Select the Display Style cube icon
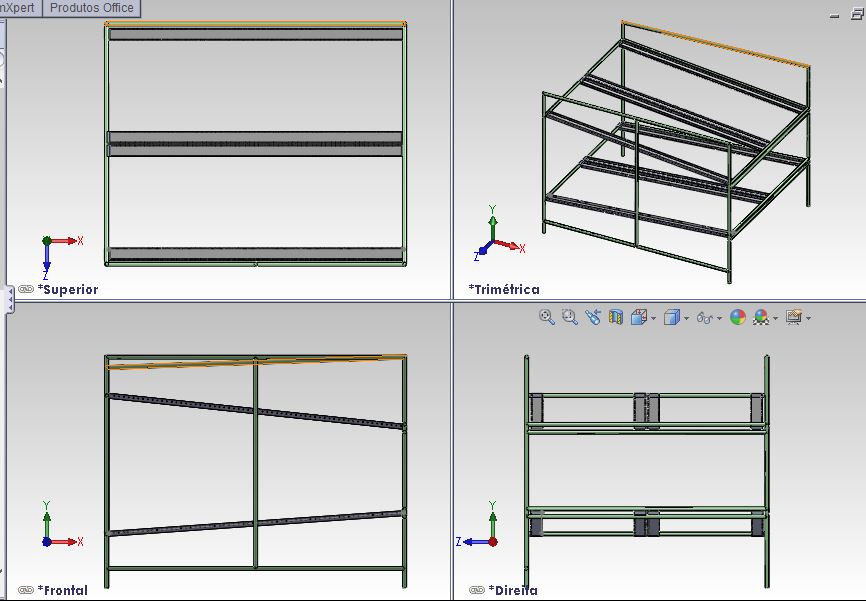Screen dimensions: 866x601 [x=672, y=315]
